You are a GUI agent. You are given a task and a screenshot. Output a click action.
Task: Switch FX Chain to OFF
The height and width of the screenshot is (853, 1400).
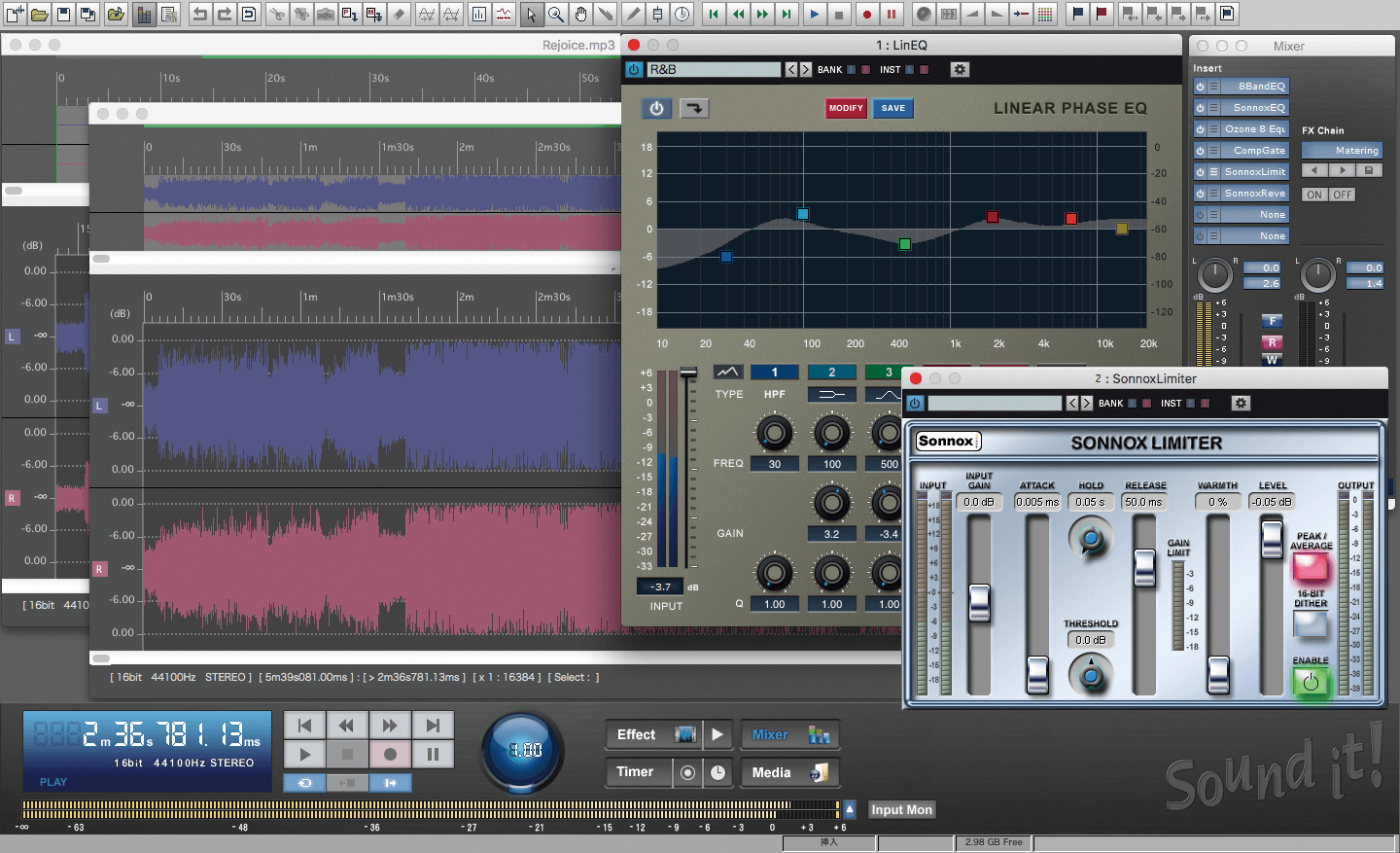1343,195
